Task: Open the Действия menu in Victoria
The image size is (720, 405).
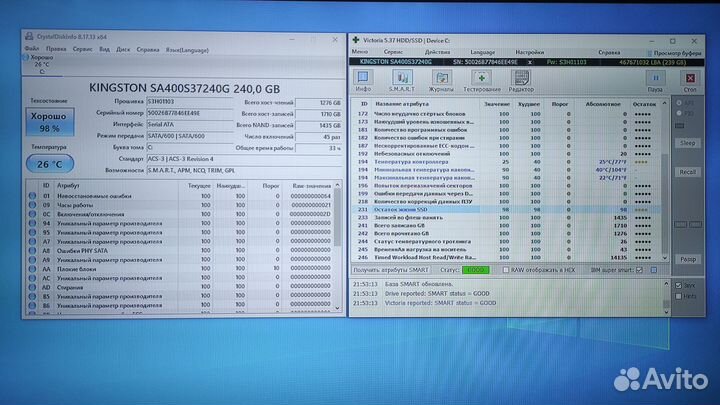Action: (437, 52)
